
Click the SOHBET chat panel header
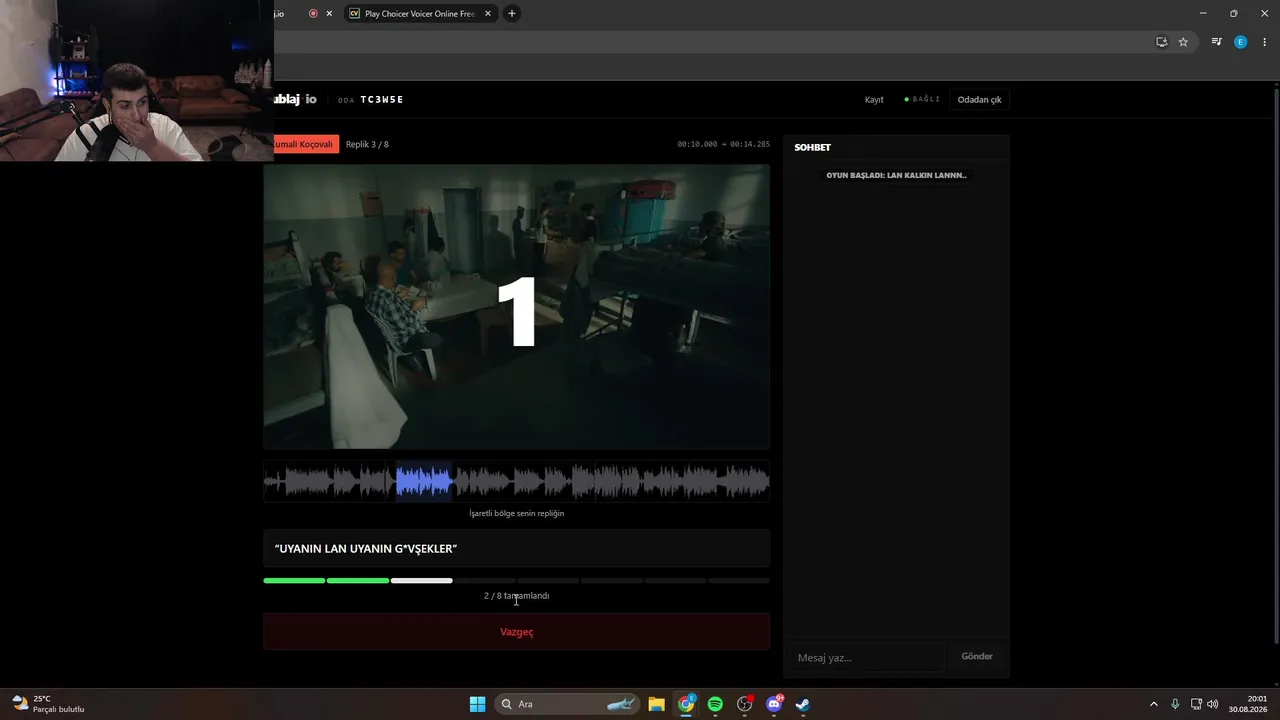[x=812, y=147]
